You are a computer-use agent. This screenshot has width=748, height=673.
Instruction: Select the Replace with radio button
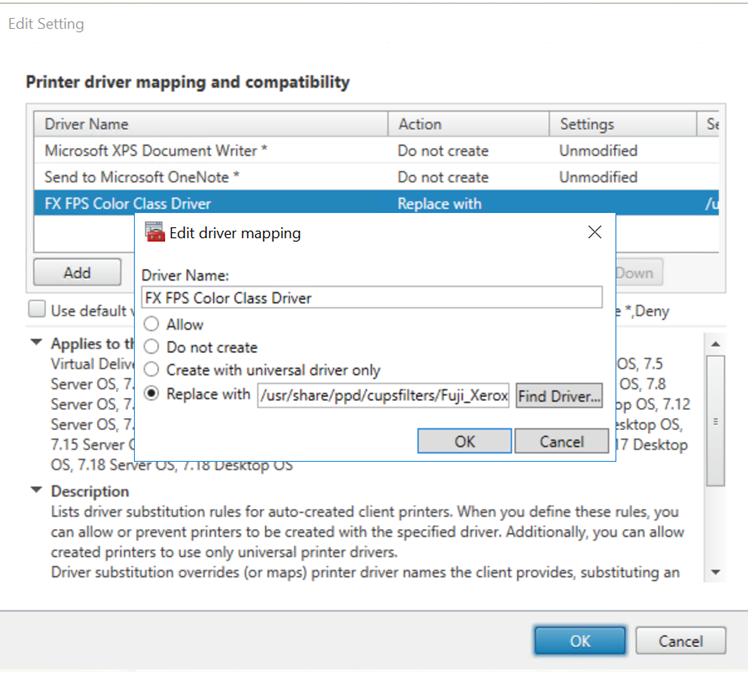[151, 394]
